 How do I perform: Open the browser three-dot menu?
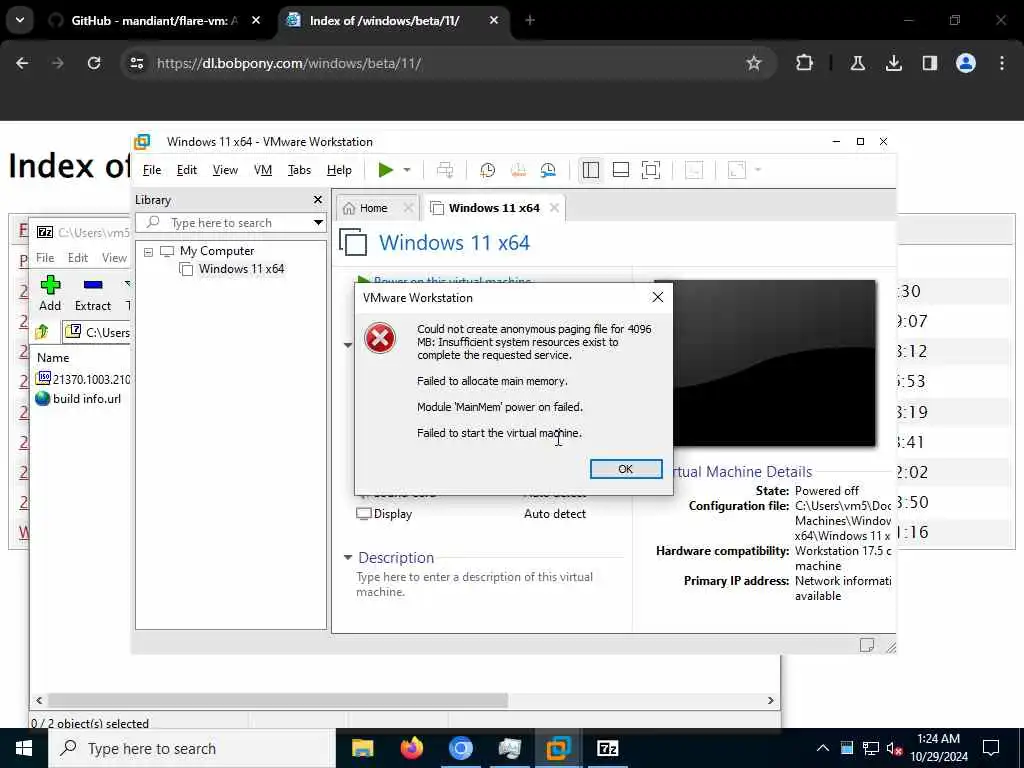(1002, 63)
